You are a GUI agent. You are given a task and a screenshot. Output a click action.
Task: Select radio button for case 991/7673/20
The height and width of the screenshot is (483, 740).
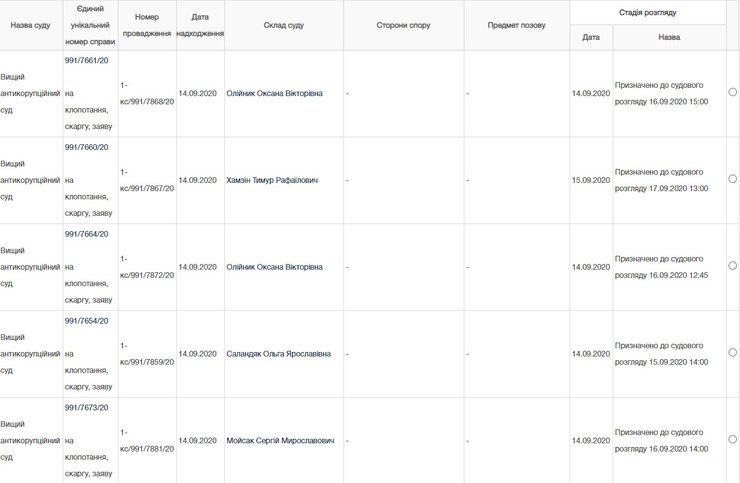click(733, 440)
